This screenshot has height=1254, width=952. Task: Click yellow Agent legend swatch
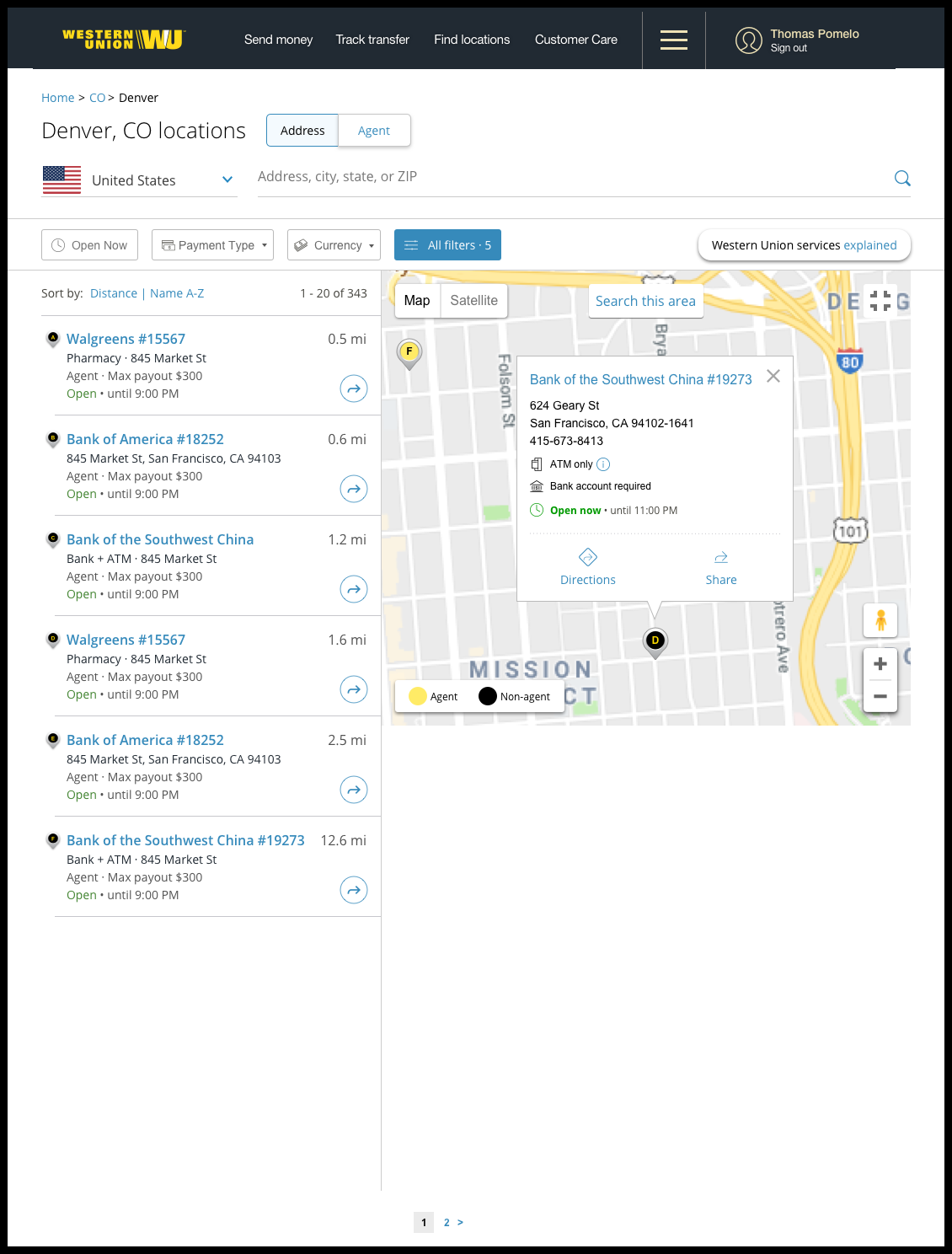point(418,696)
